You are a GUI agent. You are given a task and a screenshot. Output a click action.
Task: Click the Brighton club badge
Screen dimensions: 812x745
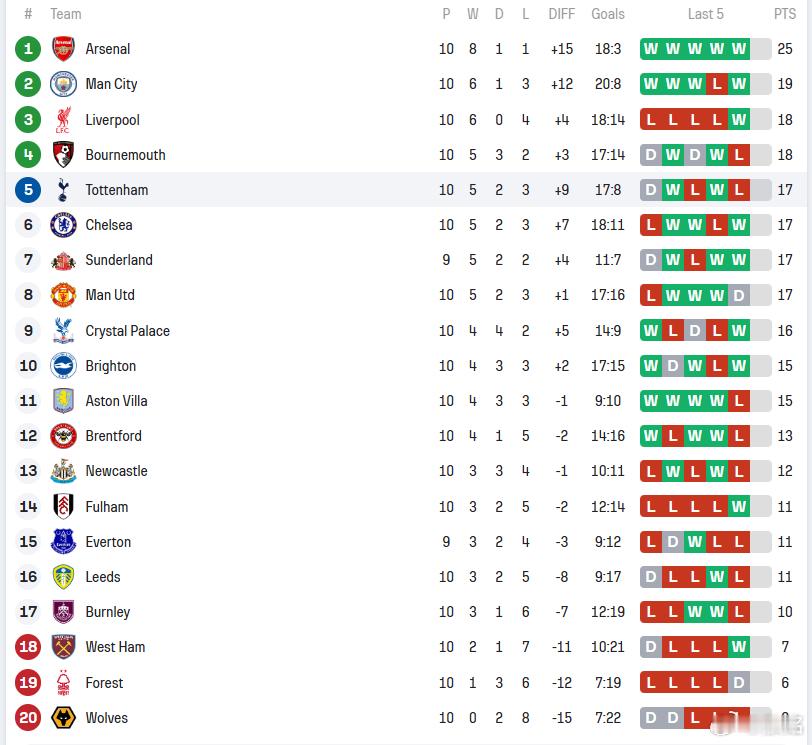tap(63, 366)
